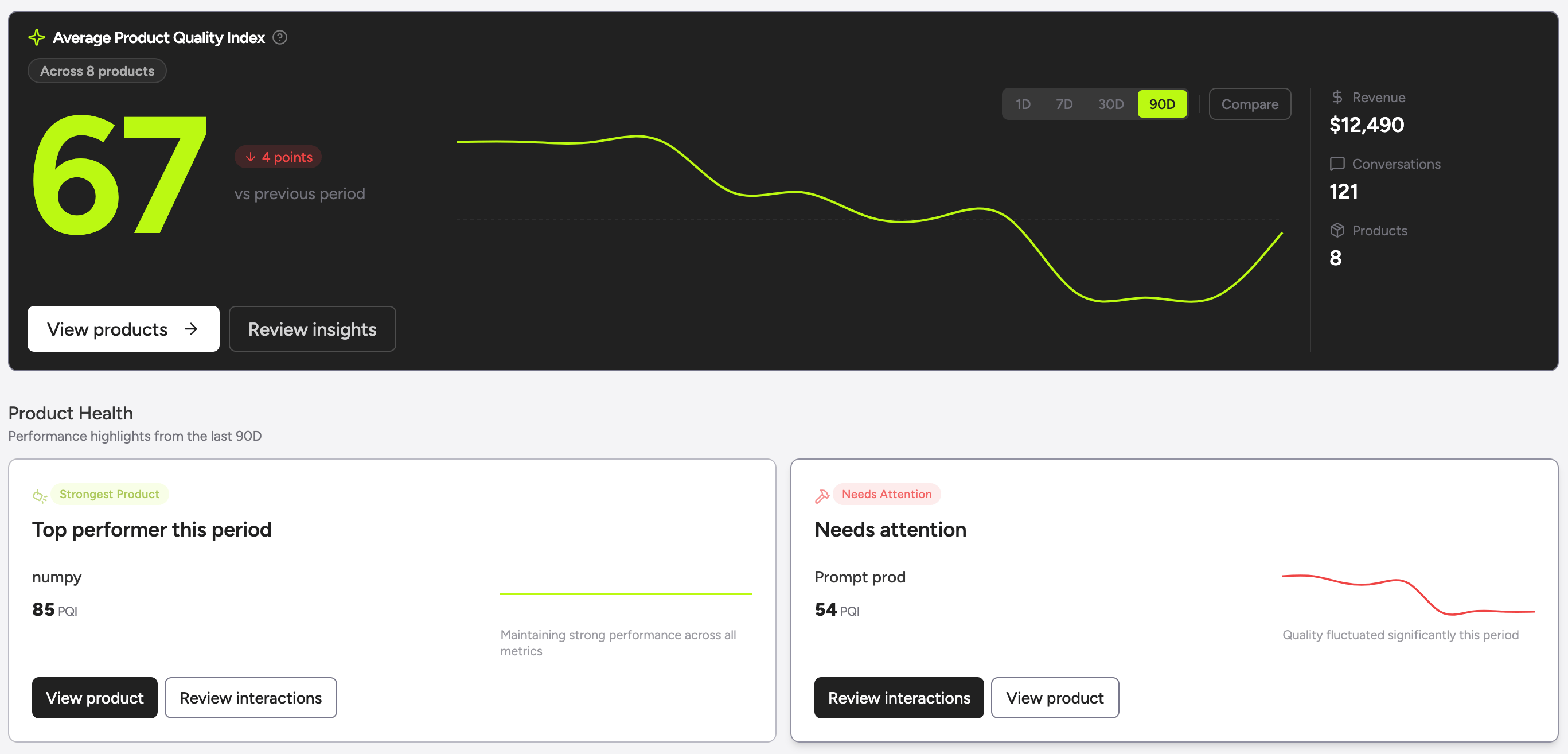Click the Across 8 products badge
1568x754 pixels.
pyautogui.click(x=97, y=71)
